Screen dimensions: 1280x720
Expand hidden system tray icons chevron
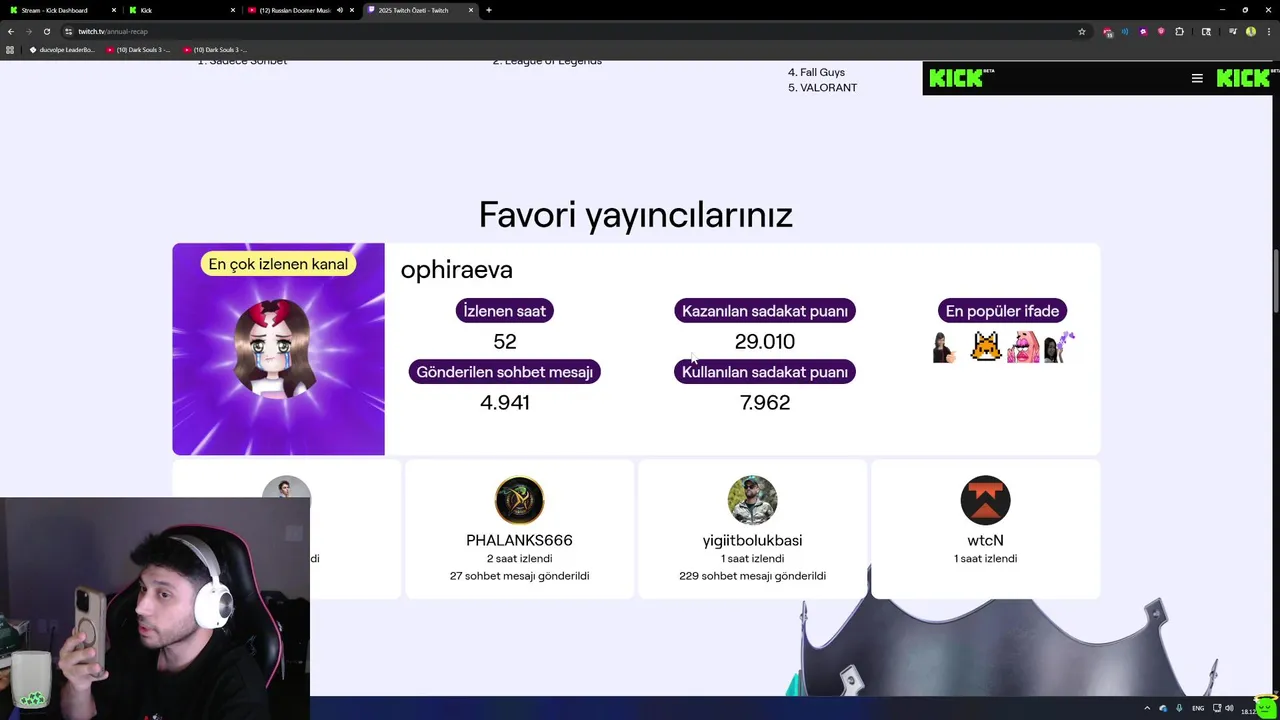tap(1148, 708)
